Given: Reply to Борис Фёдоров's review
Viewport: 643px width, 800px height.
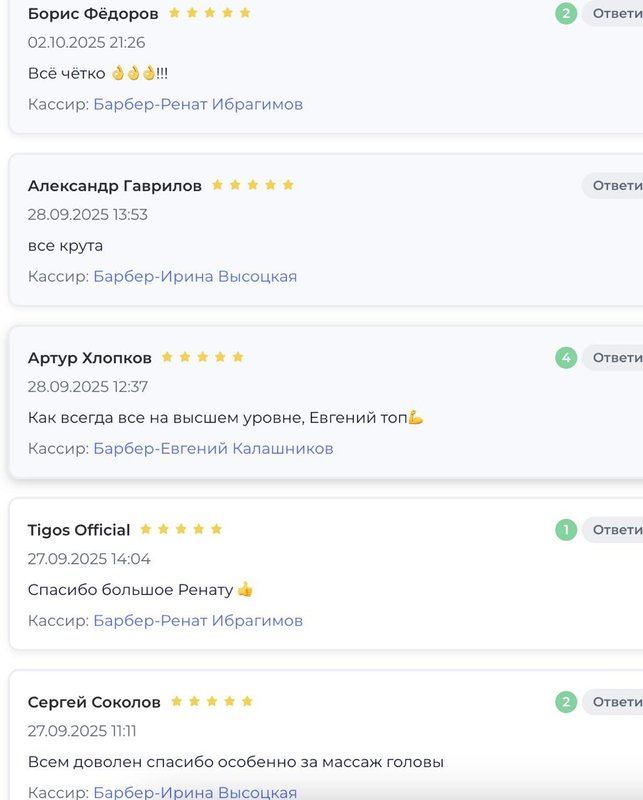Looking at the screenshot, I should pyautogui.click(x=615, y=14).
